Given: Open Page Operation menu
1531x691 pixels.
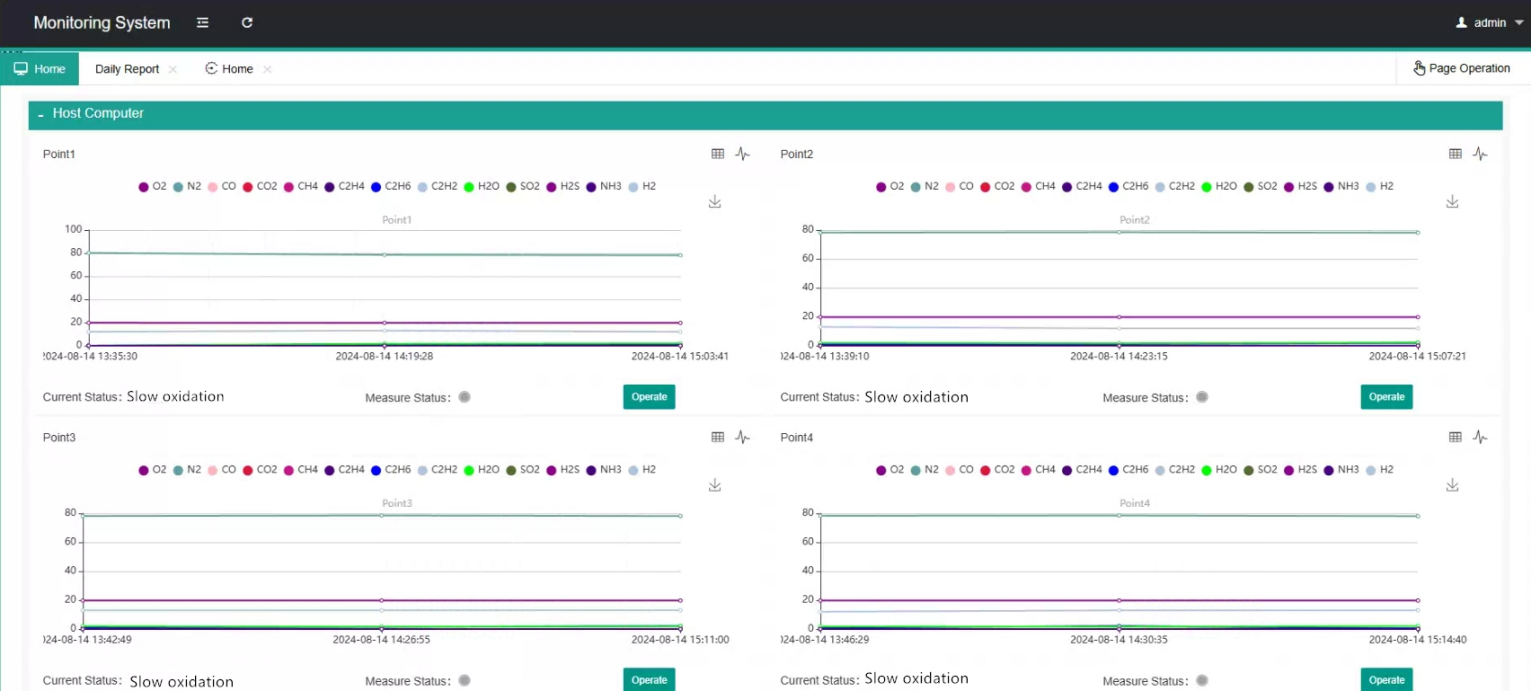Looking at the screenshot, I should (1461, 69).
